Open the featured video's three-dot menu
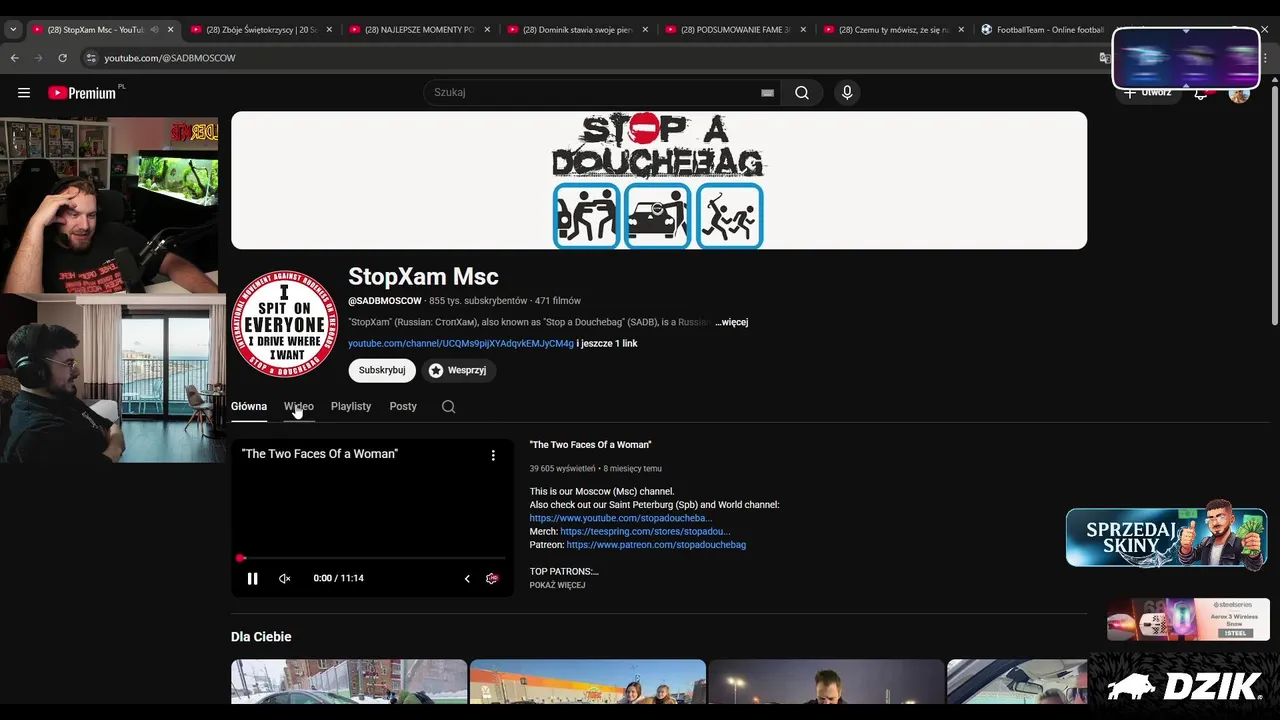1280x720 pixels. (493, 455)
